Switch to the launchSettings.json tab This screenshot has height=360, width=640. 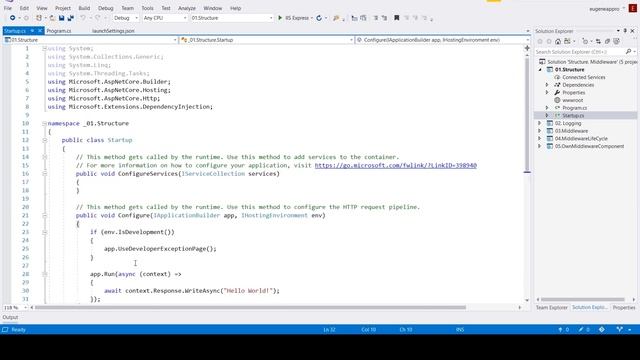113,31
